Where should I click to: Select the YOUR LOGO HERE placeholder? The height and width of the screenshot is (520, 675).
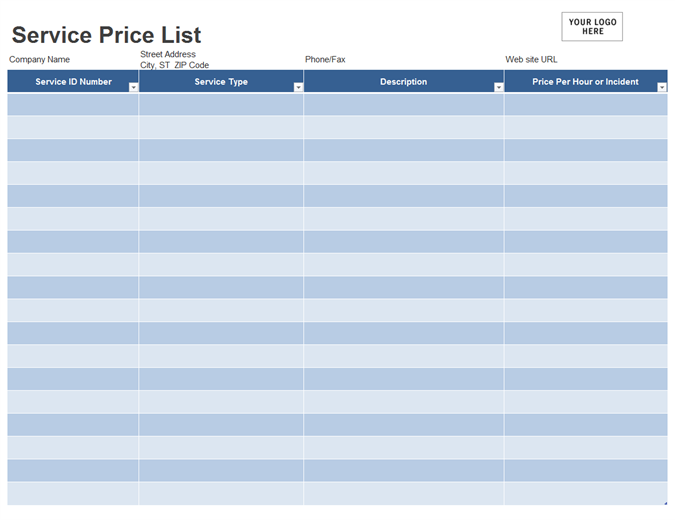click(x=592, y=27)
